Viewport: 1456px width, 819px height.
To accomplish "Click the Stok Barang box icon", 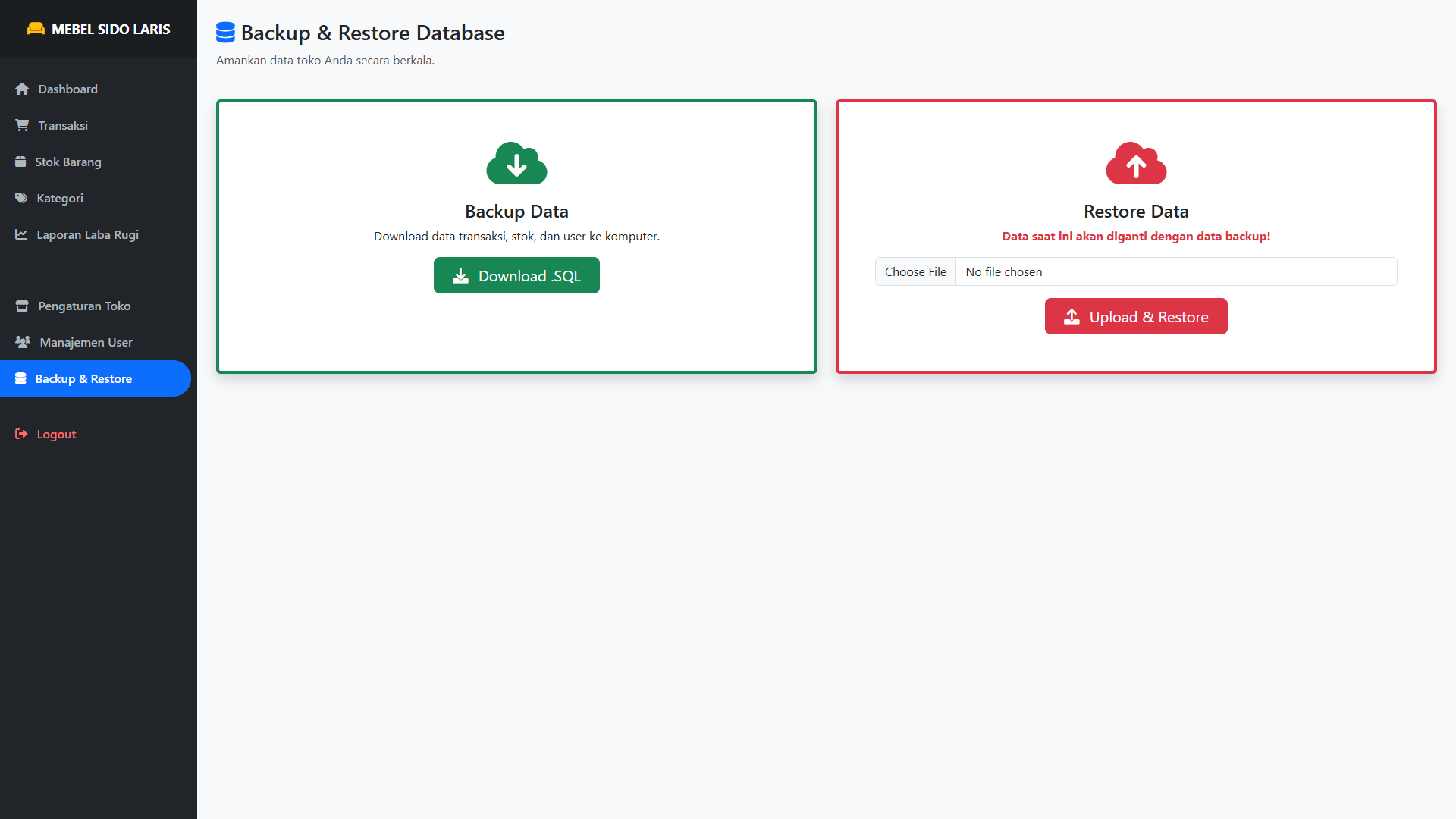I will [x=20, y=162].
